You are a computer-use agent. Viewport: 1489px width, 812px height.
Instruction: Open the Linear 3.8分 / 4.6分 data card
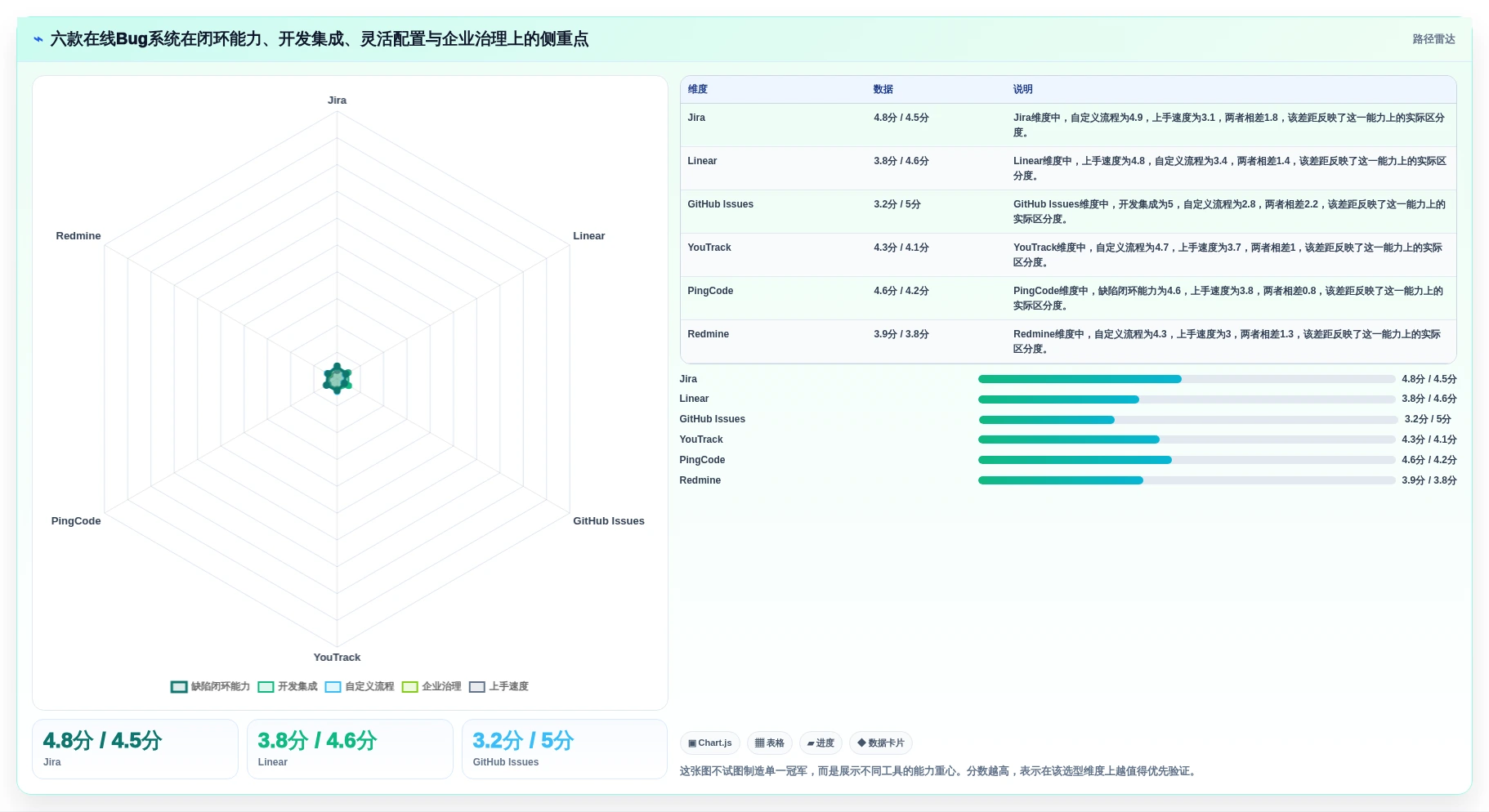coord(350,749)
